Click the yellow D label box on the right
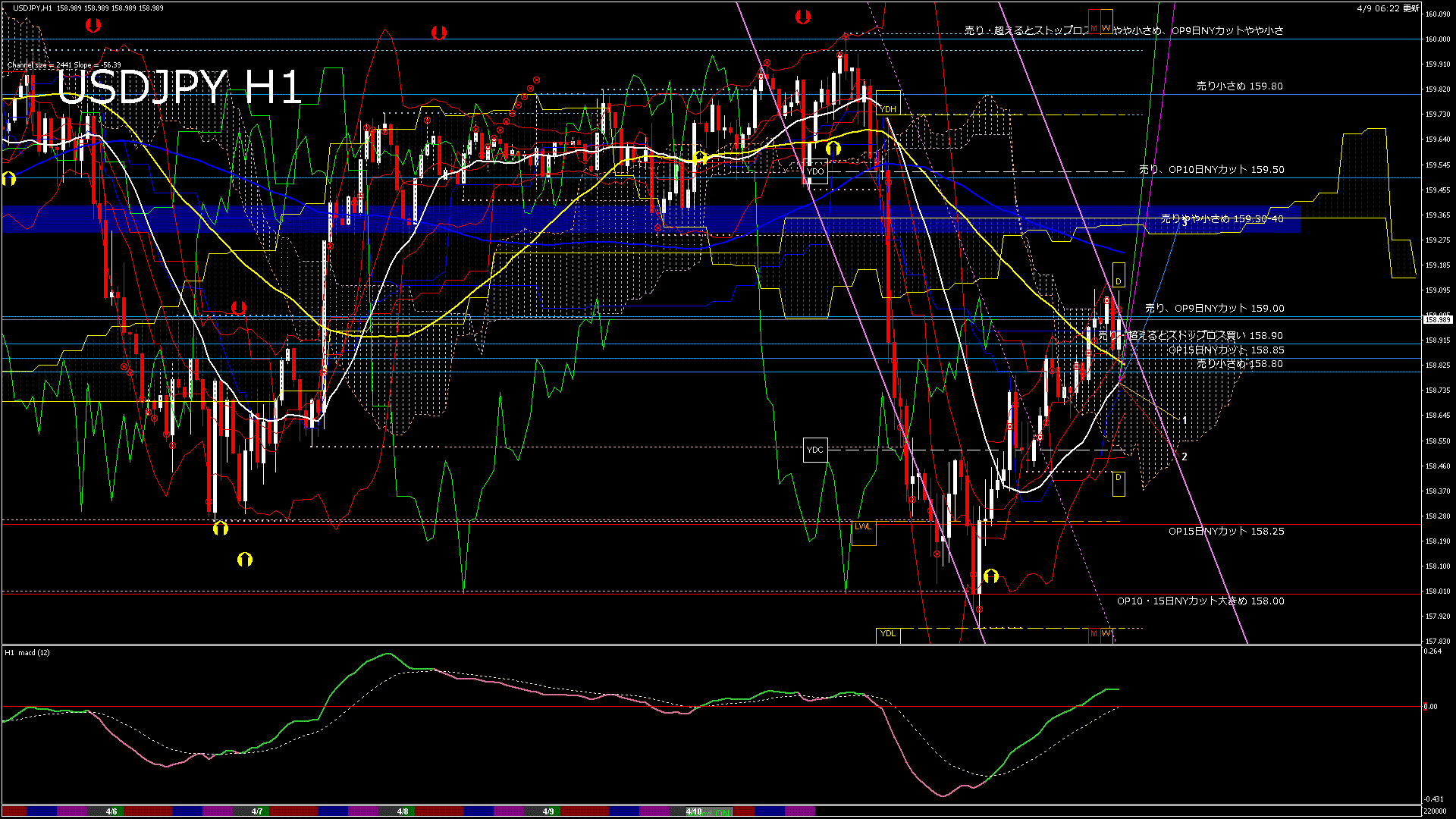 coord(1119,281)
